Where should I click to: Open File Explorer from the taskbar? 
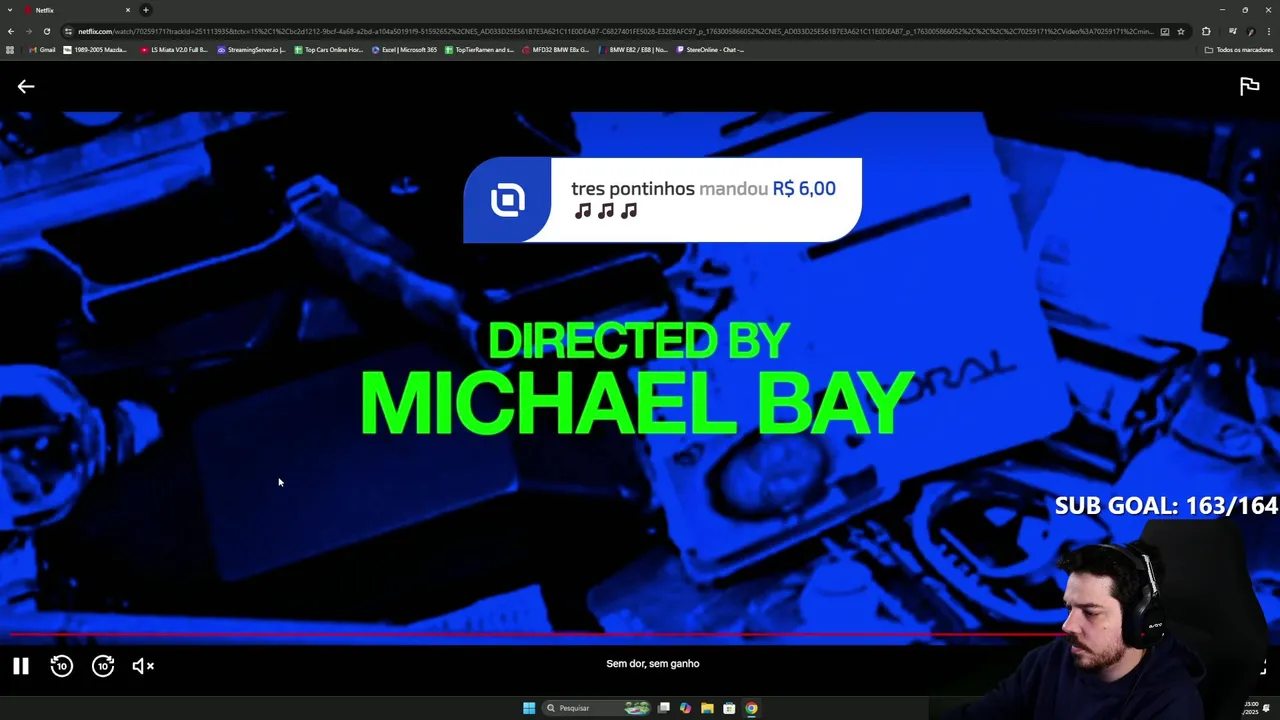click(x=707, y=708)
